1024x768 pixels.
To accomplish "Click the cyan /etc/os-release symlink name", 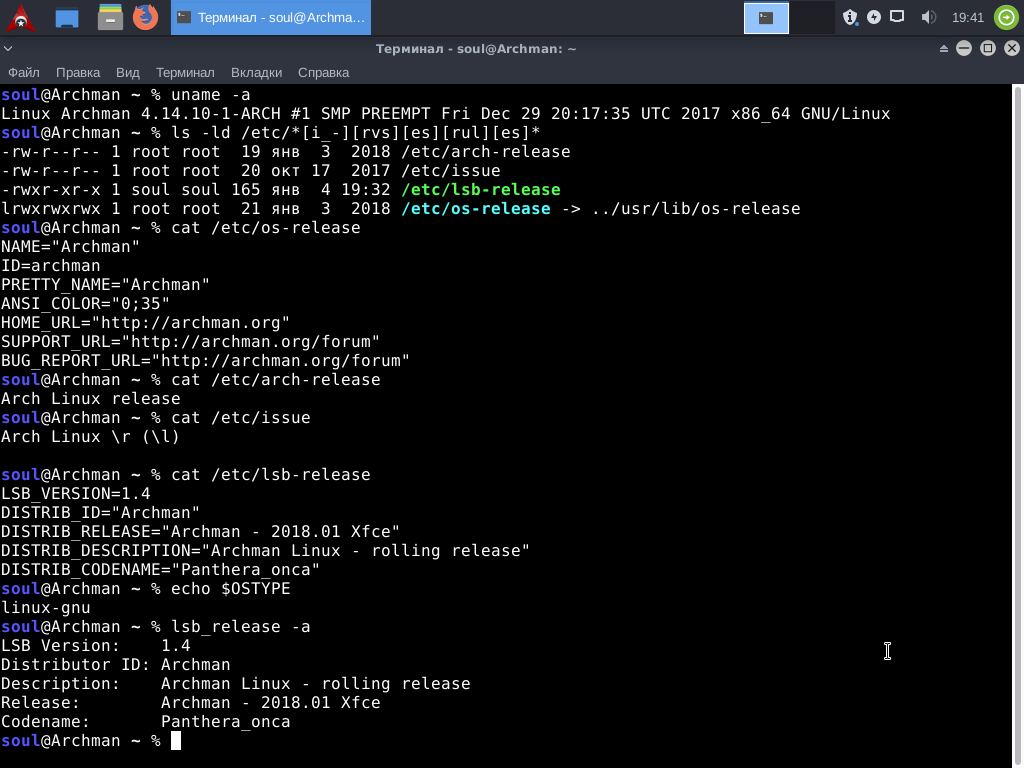I will pos(475,208).
